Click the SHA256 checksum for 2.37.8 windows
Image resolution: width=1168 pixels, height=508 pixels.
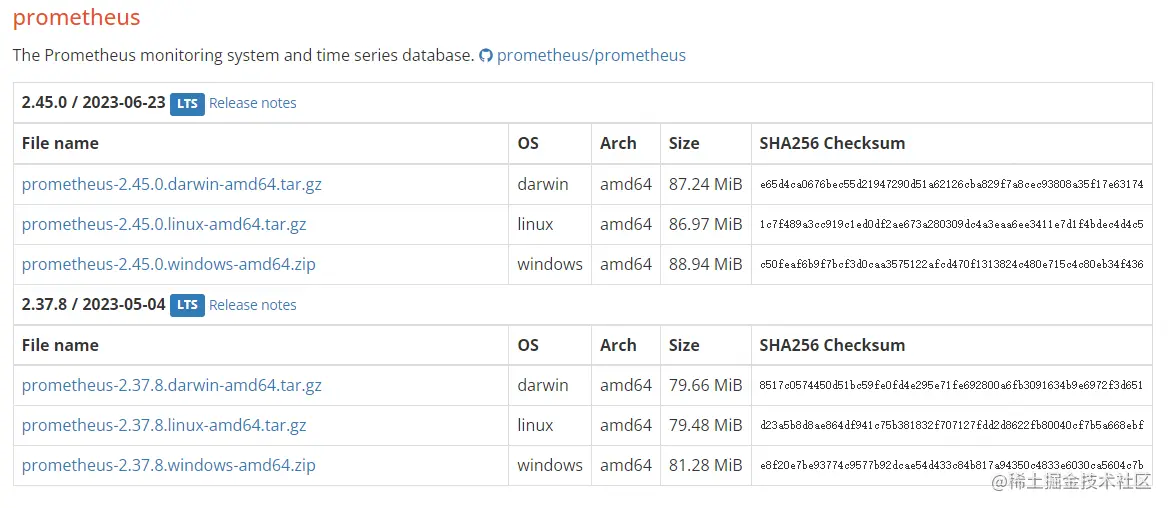pos(951,466)
